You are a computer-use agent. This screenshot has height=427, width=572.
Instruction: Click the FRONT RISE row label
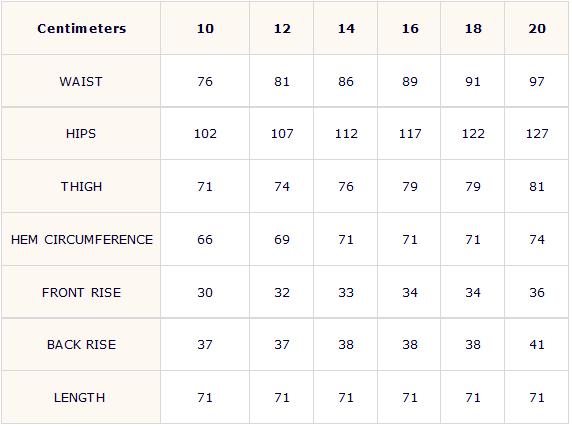point(81,292)
